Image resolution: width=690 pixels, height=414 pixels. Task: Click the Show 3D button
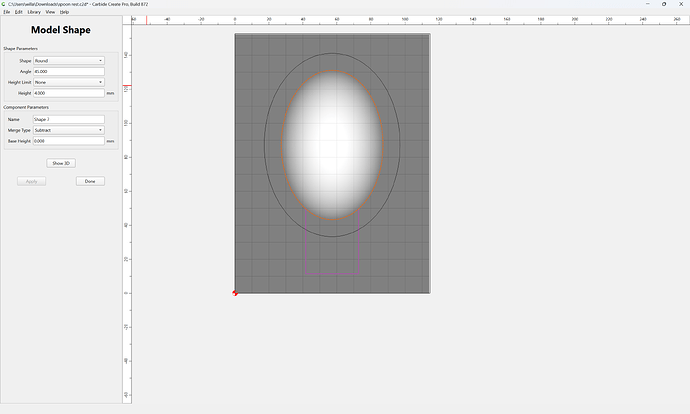pyautogui.click(x=61, y=163)
